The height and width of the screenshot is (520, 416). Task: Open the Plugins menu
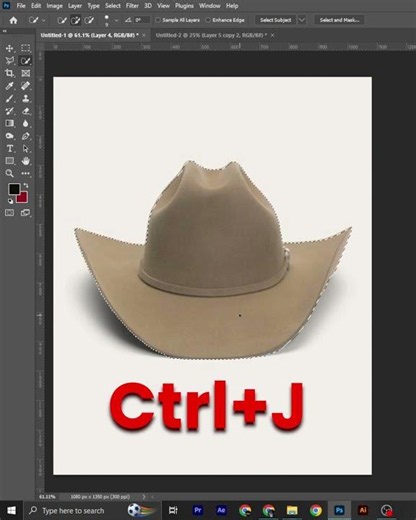184,6
